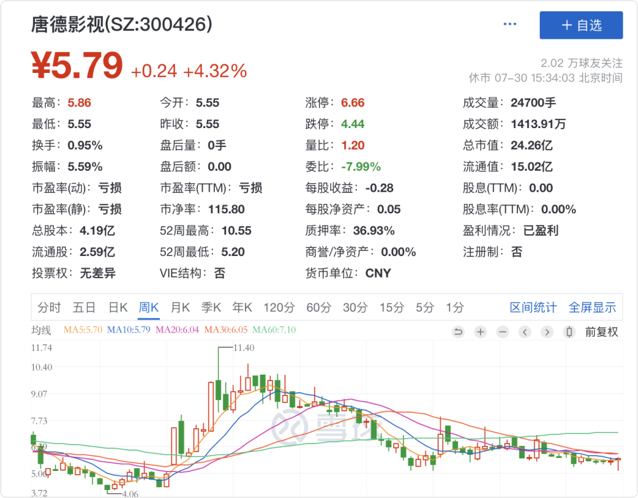This screenshot has height=498, width=638.
Task: Select the 周K chart tab
Action: [x=149, y=308]
